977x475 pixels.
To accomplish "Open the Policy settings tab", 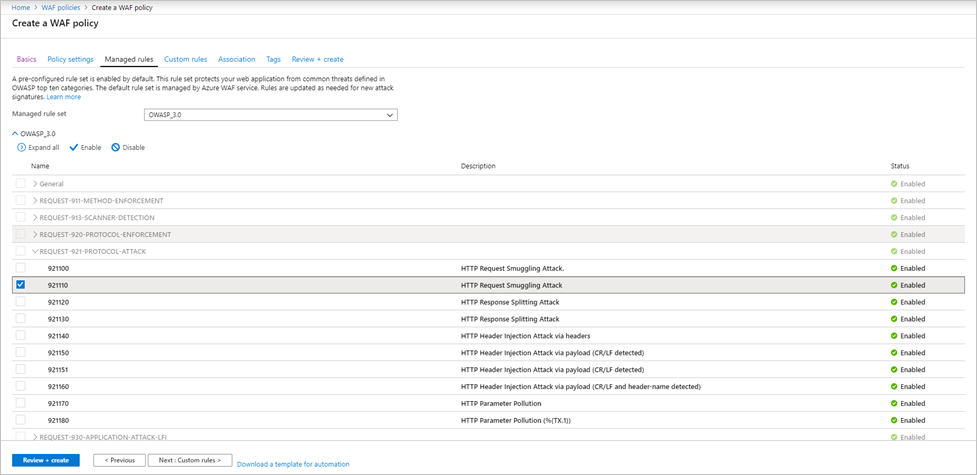I will pyautogui.click(x=71, y=60).
